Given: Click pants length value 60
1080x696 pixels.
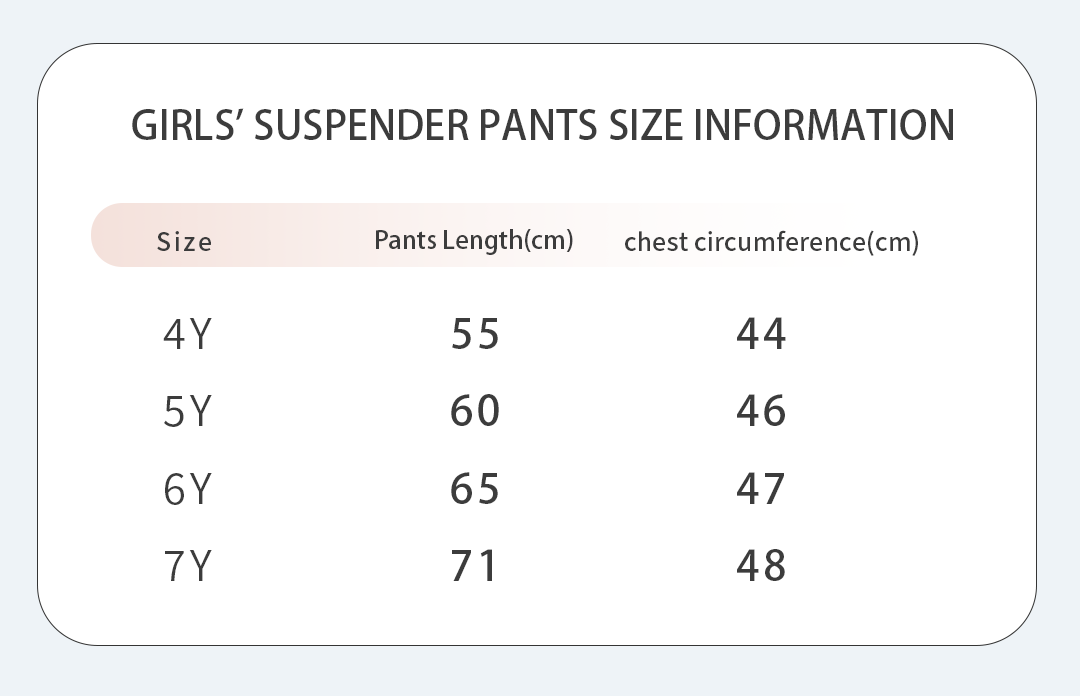Looking at the screenshot, I should coord(475,411).
